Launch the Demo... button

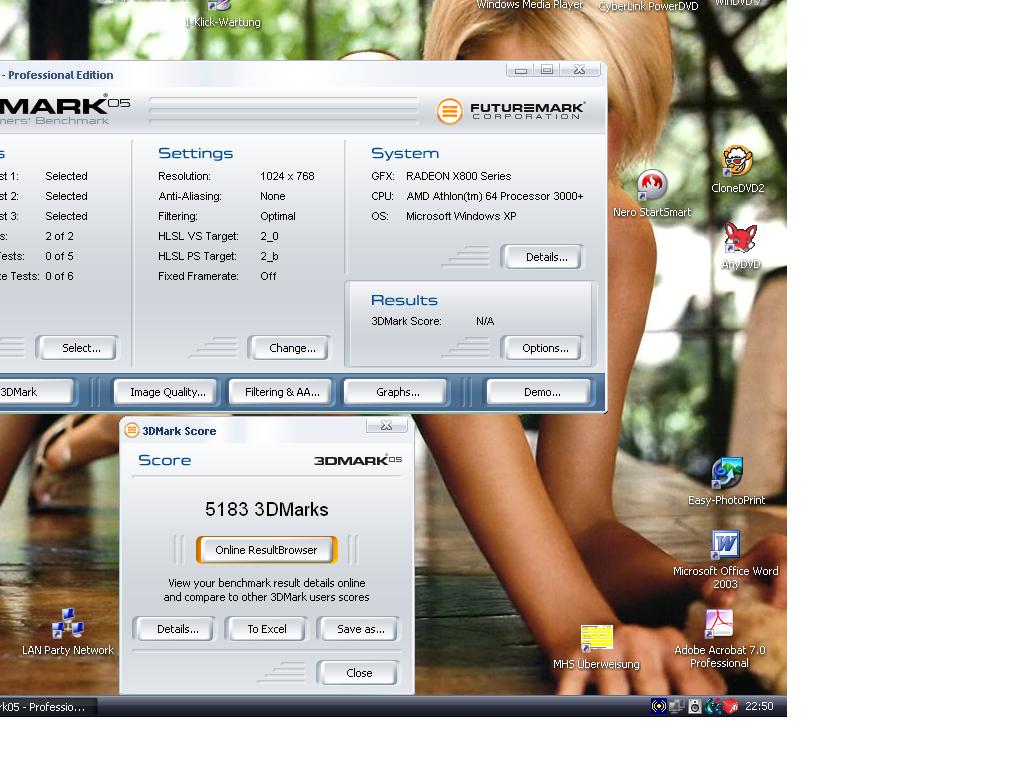(539, 392)
